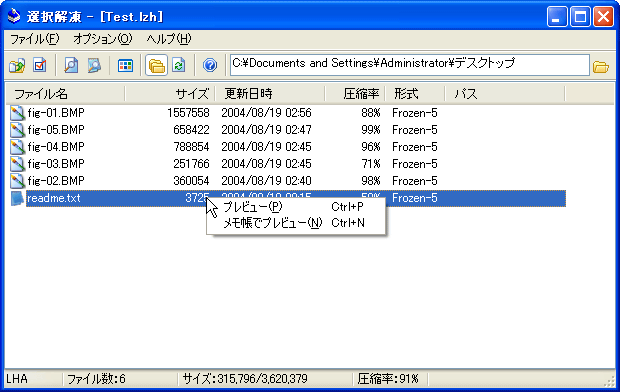Click the size value 360054
This screenshot has width=620, height=392.
click(x=191, y=181)
